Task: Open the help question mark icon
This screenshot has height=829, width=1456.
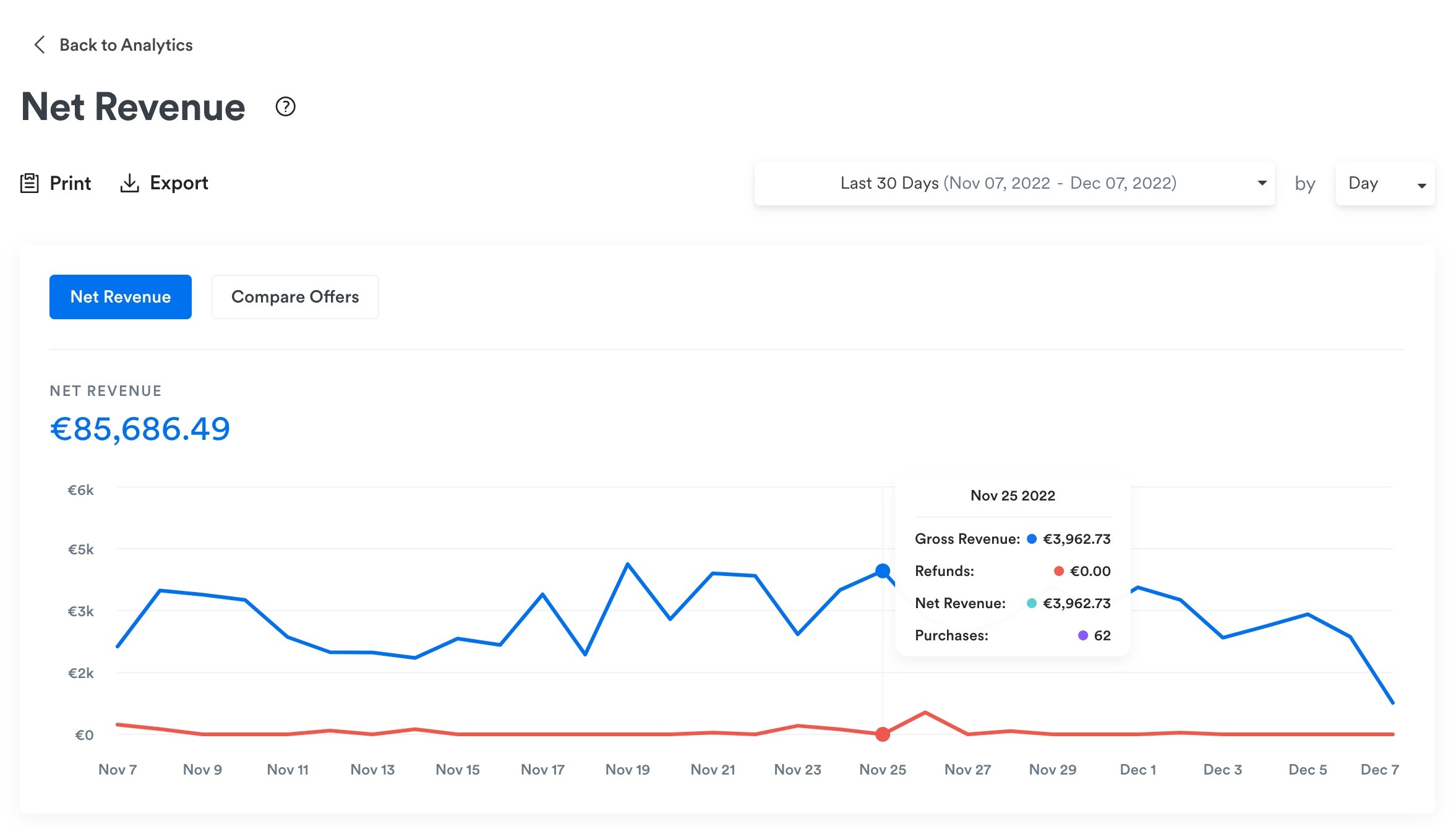Action: pyautogui.click(x=285, y=106)
